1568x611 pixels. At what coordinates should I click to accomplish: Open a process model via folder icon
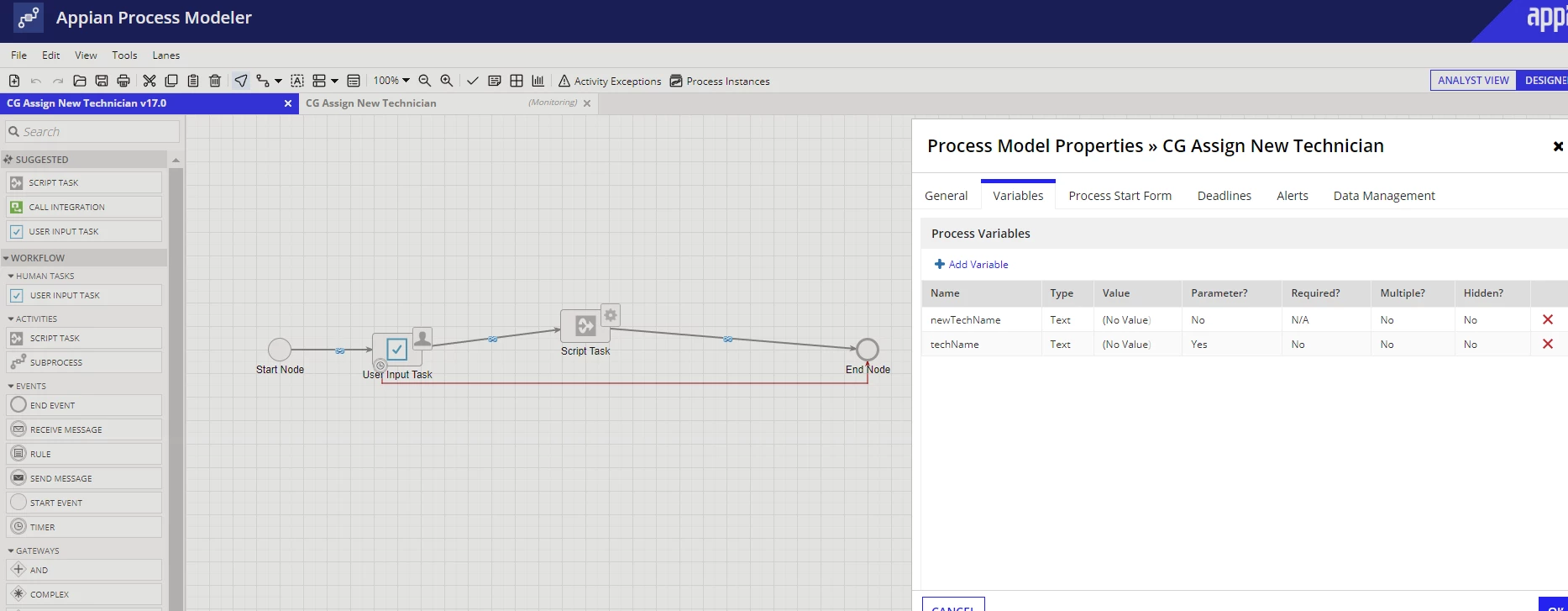tap(80, 81)
